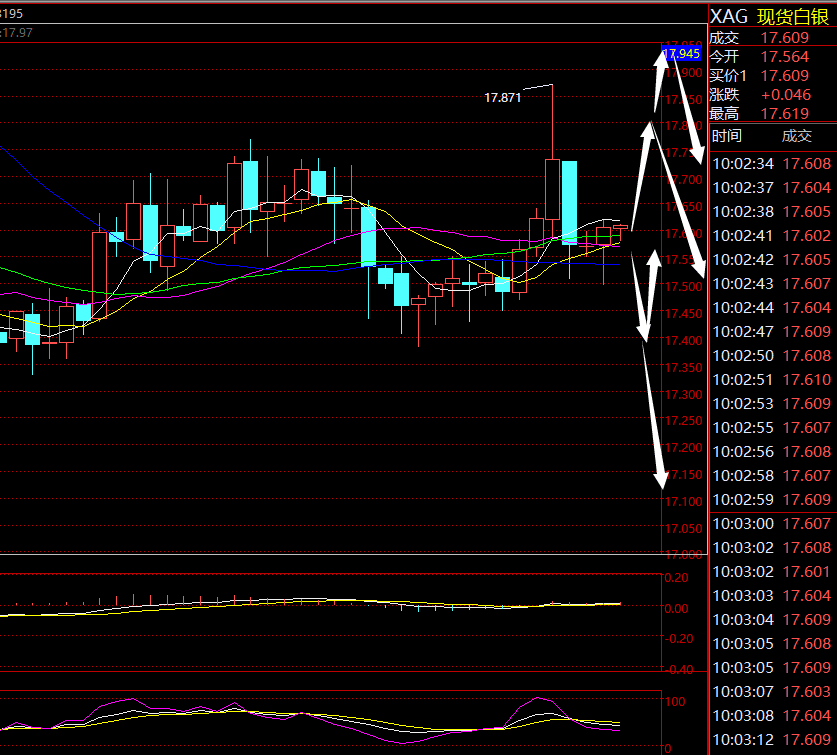Select the 10:03:03 tick row

(772, 596)
